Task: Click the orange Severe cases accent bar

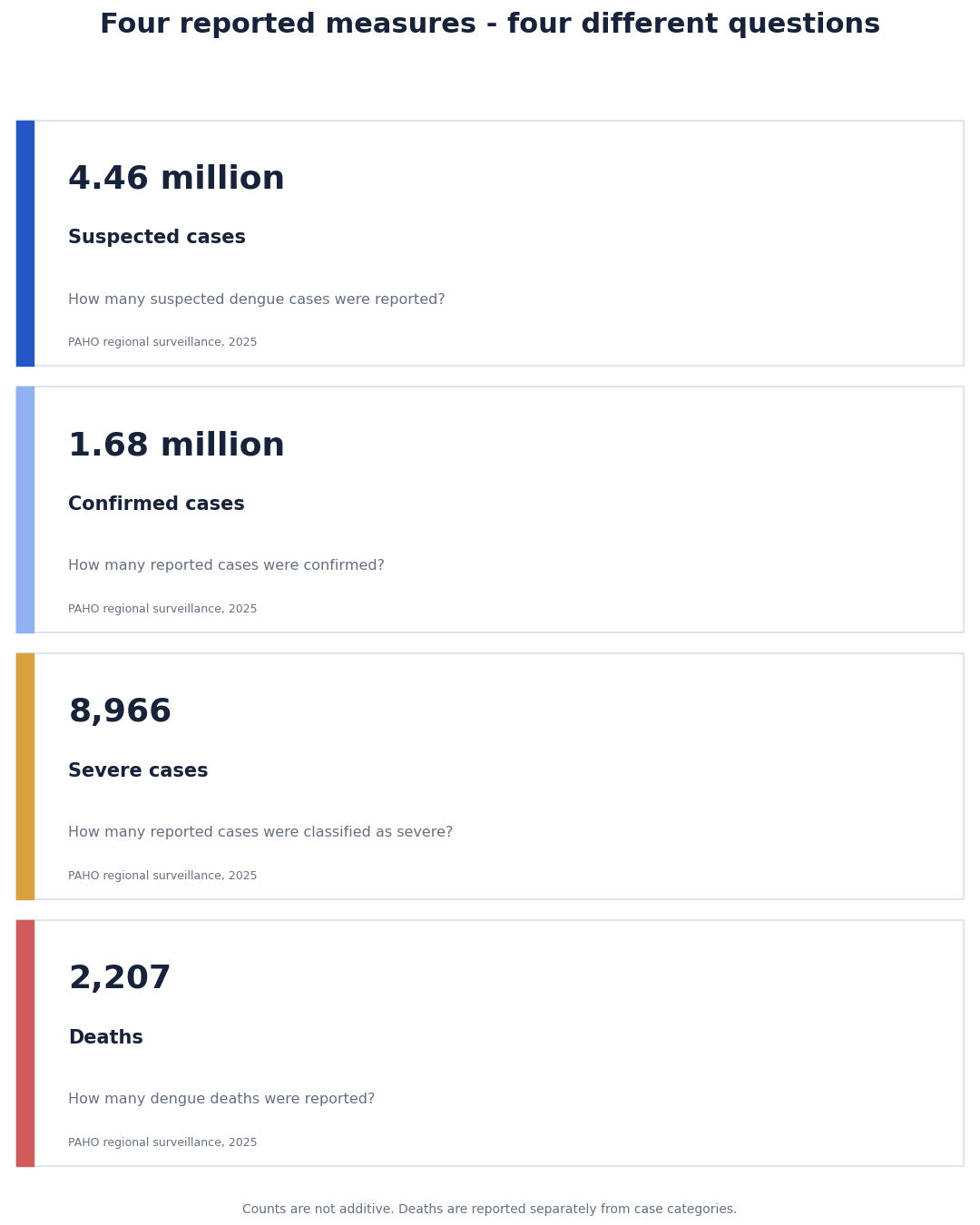Action: [25, 776]
